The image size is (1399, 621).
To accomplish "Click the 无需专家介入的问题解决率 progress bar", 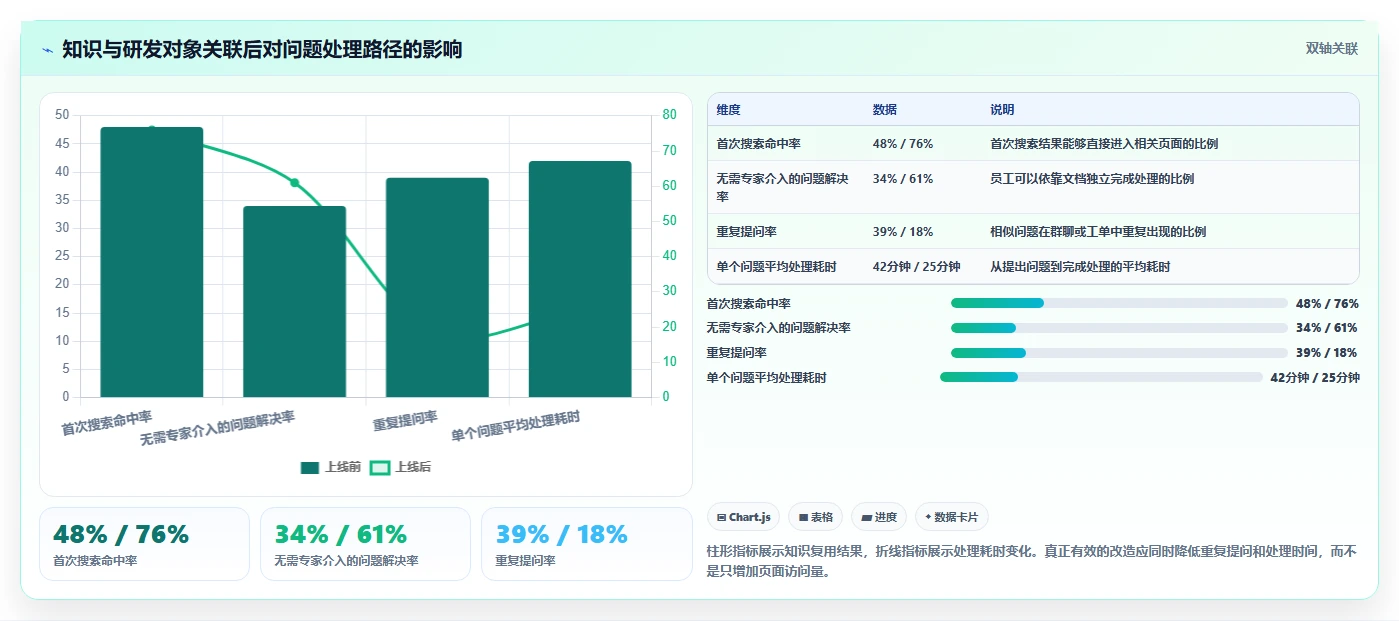I will (1119, 328).
